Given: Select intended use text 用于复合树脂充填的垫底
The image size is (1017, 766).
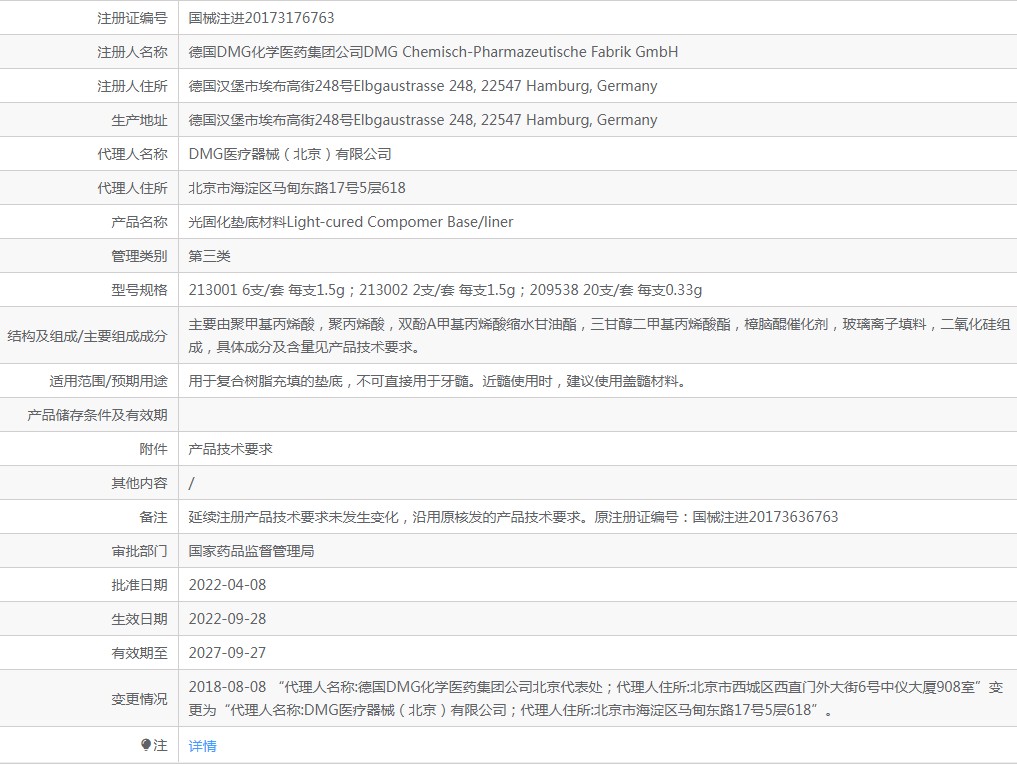Looking at the screenshot, I should (x=265, y=381).
